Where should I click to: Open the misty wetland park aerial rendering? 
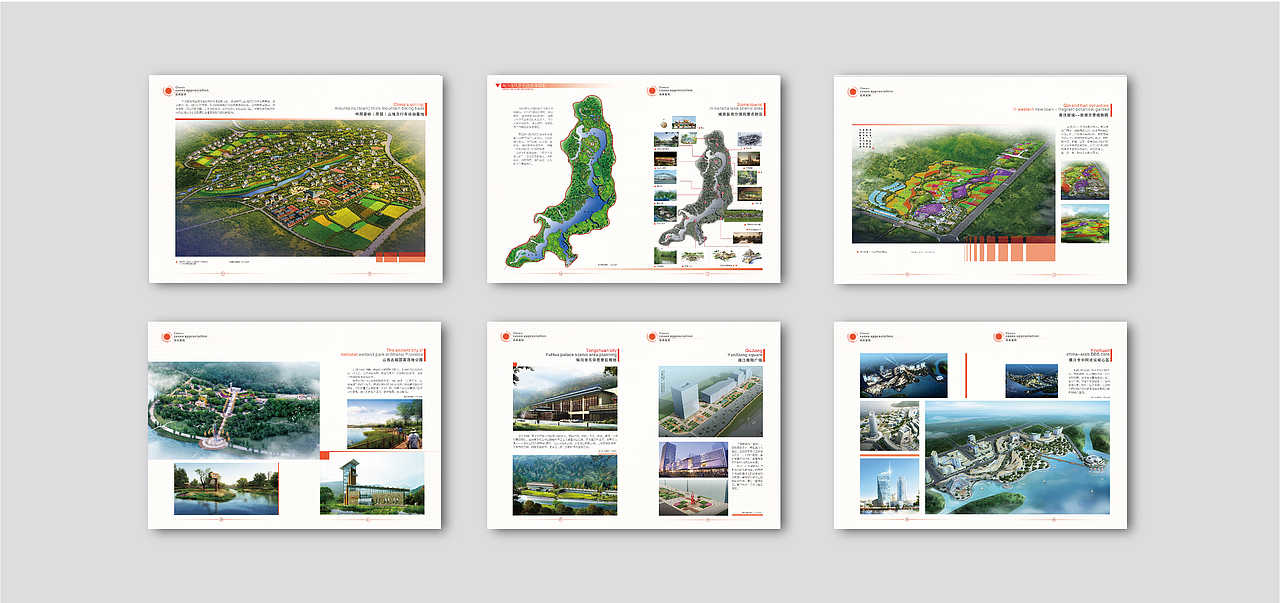pyautogui.click(x=234, y=411)
